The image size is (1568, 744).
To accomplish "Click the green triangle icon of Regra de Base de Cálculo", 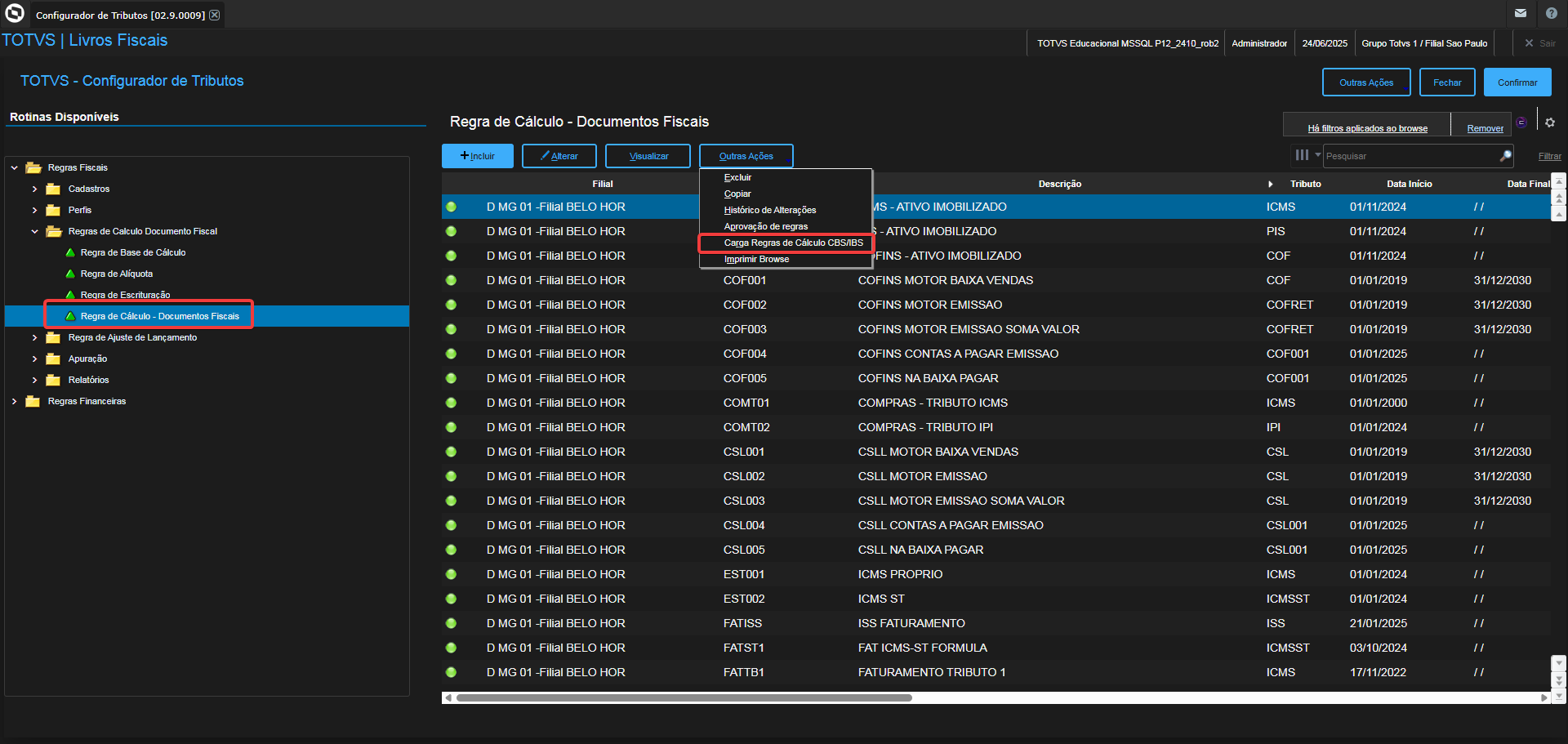I will pos(70,252).
